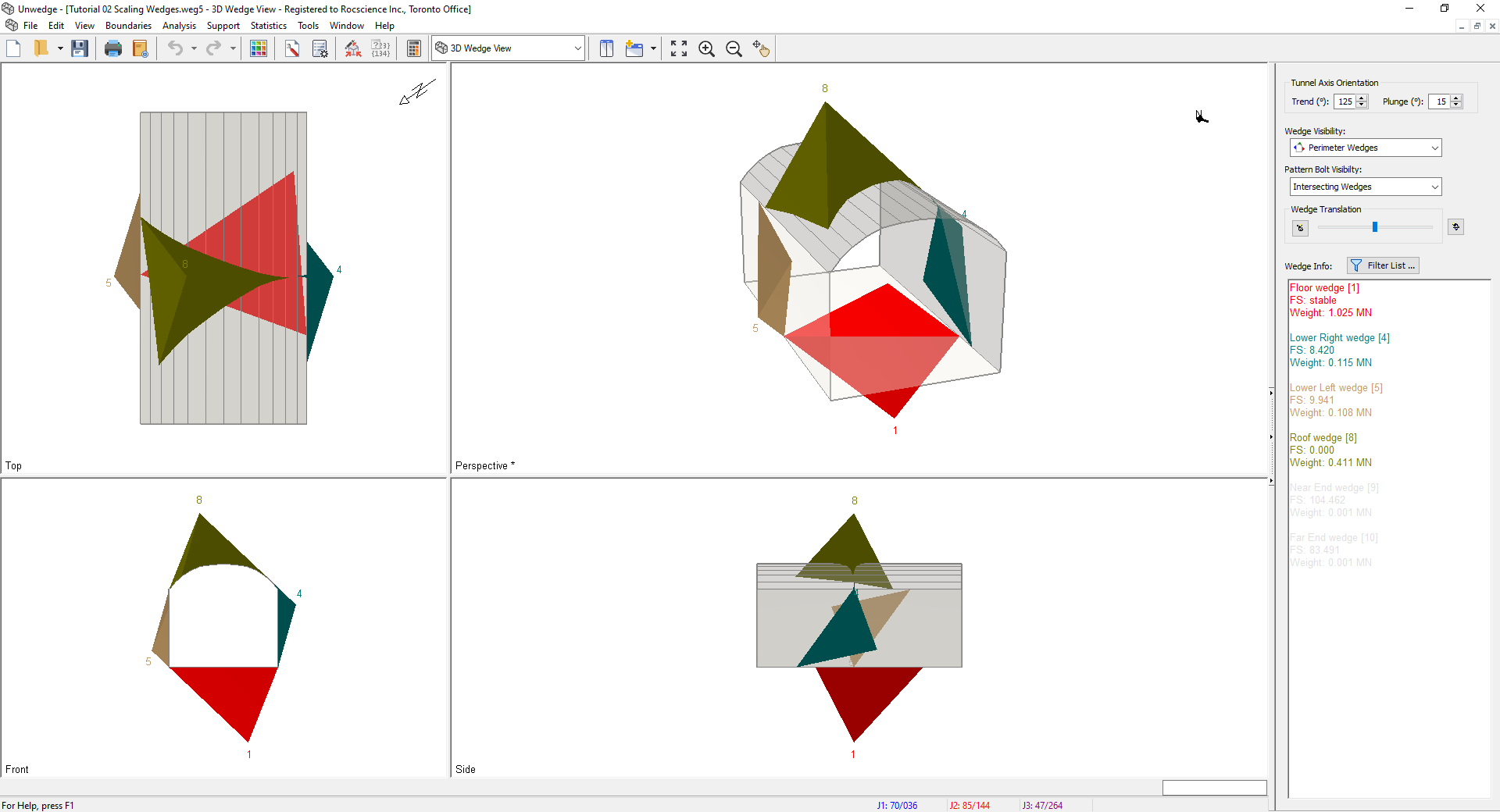Screen dimensions: 1500x812
Task: Click the window layout split icon
Action: [606, 48]
